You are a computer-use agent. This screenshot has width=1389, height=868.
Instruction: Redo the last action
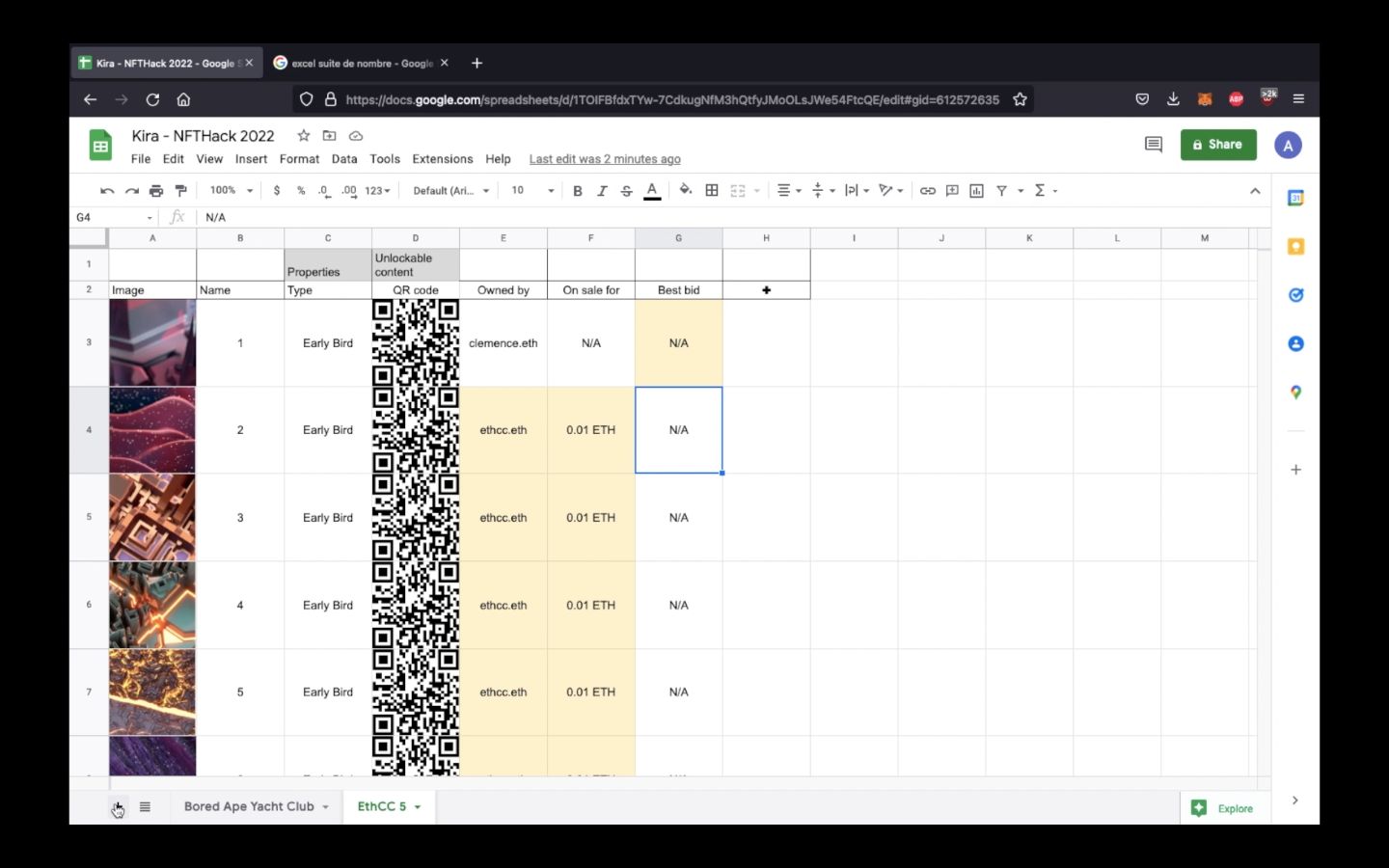tap(132, 191)
